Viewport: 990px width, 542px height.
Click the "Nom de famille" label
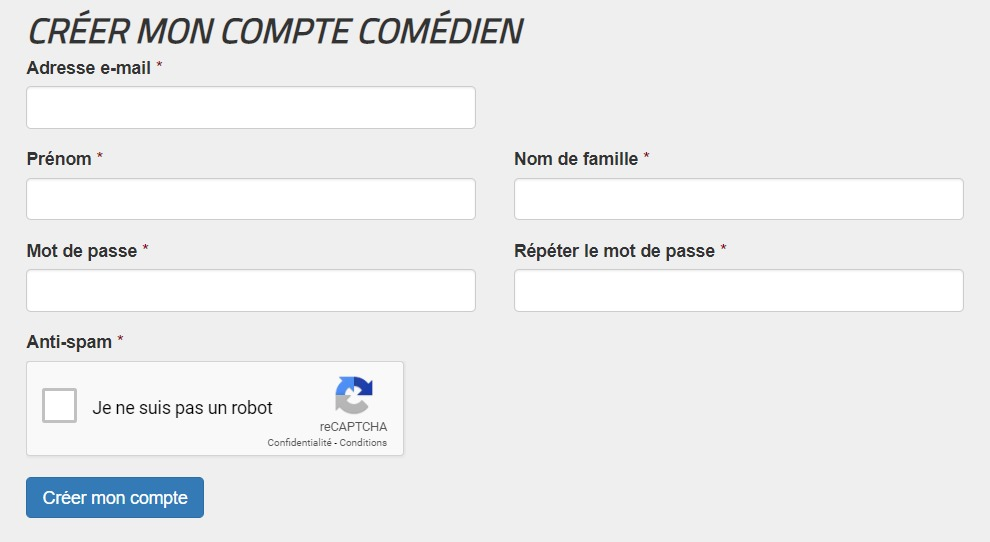click(576, 159)
